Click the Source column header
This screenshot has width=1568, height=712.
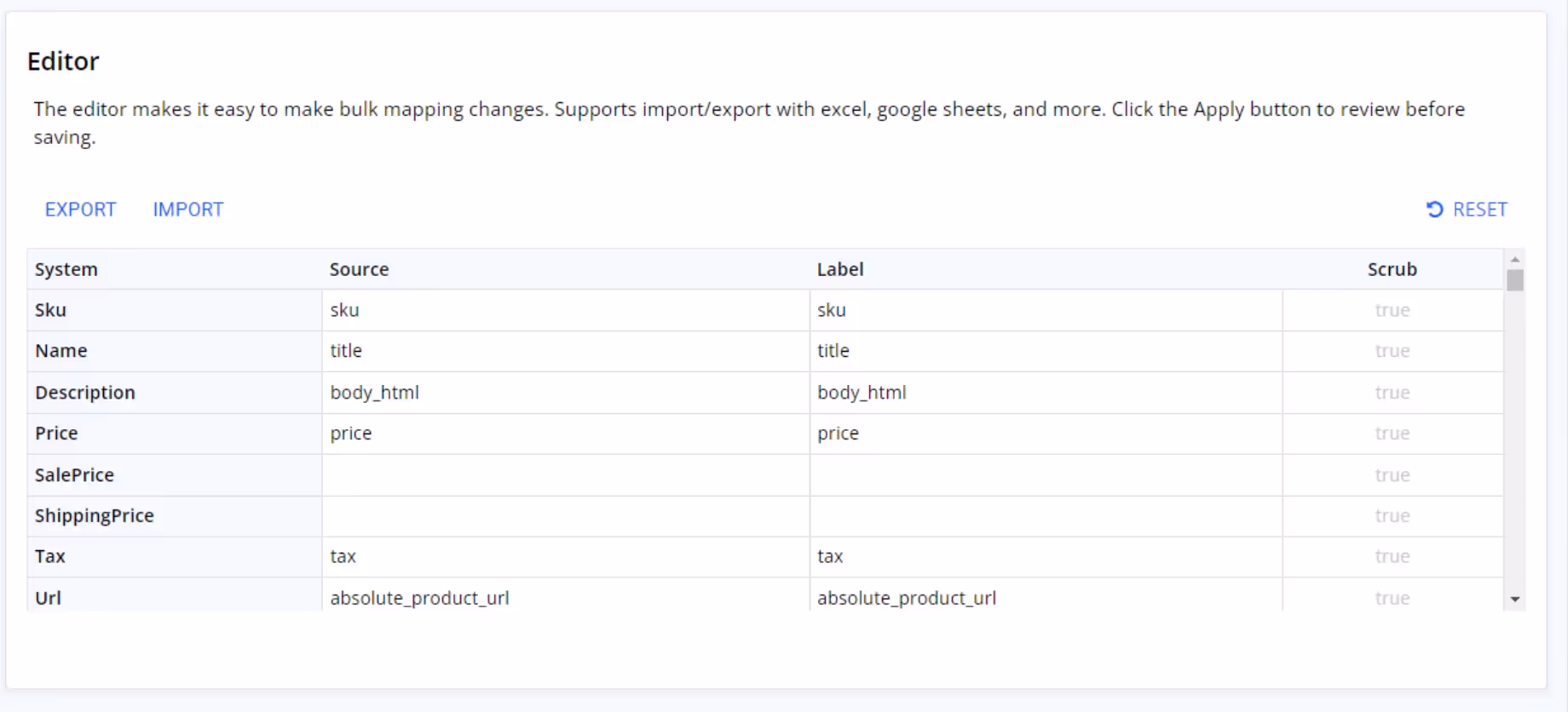(x=359, y=269)
